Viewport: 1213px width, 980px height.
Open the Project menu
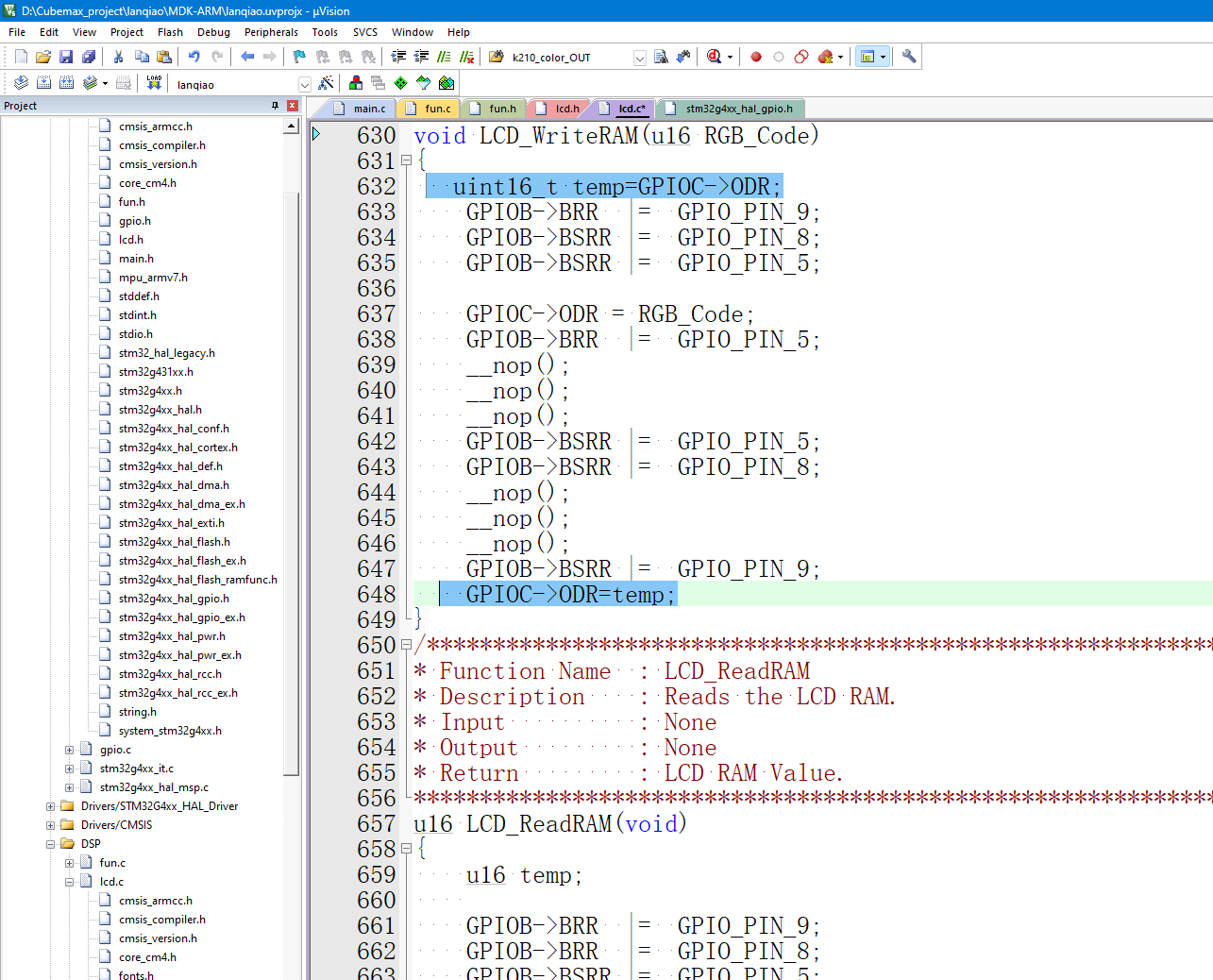click(126, 32)
